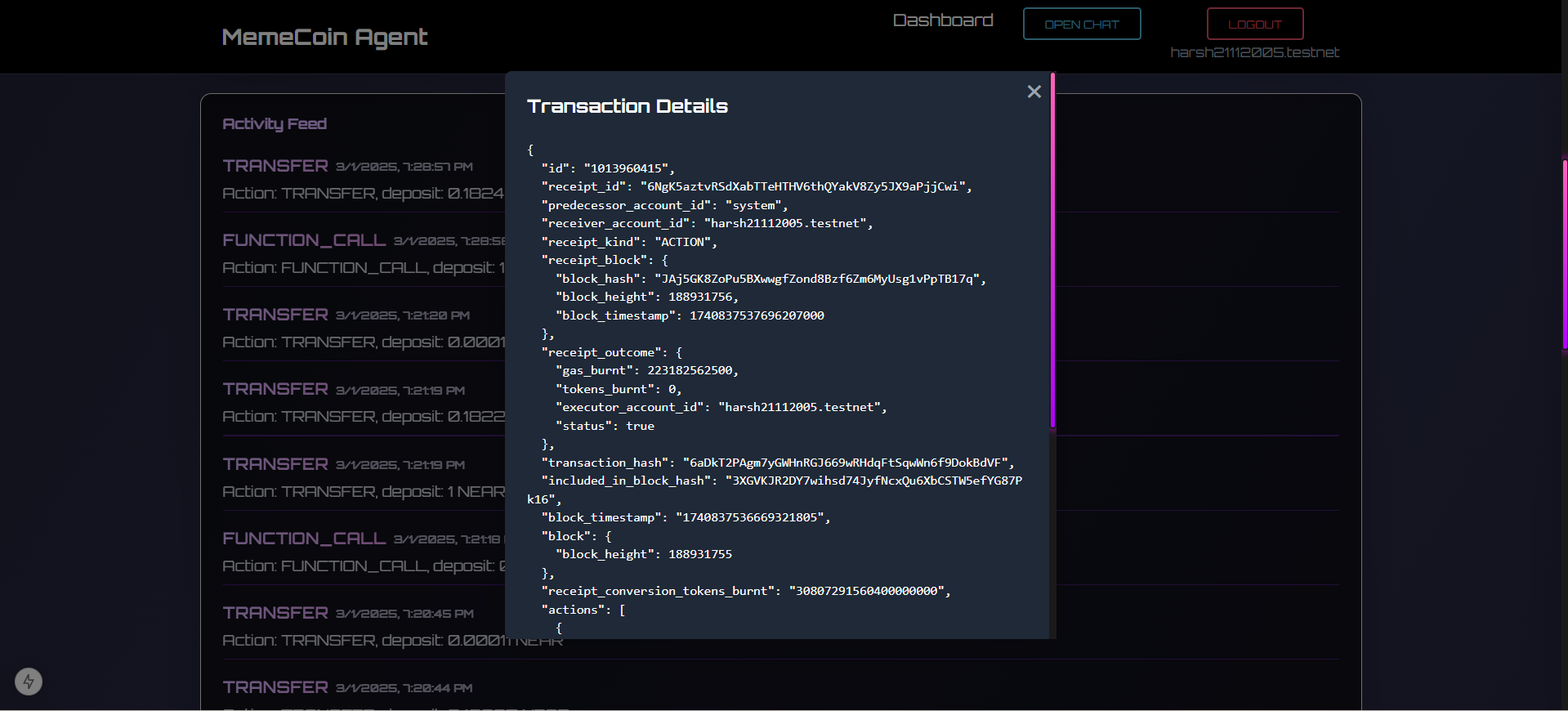Click block_height 188931756 line

(647, 297)
